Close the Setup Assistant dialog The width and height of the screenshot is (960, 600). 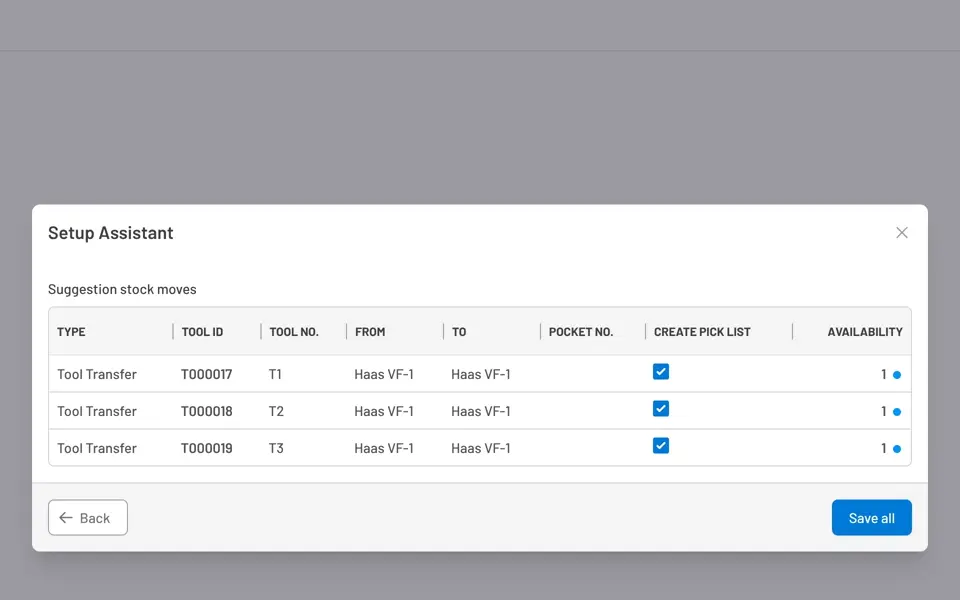901,233
